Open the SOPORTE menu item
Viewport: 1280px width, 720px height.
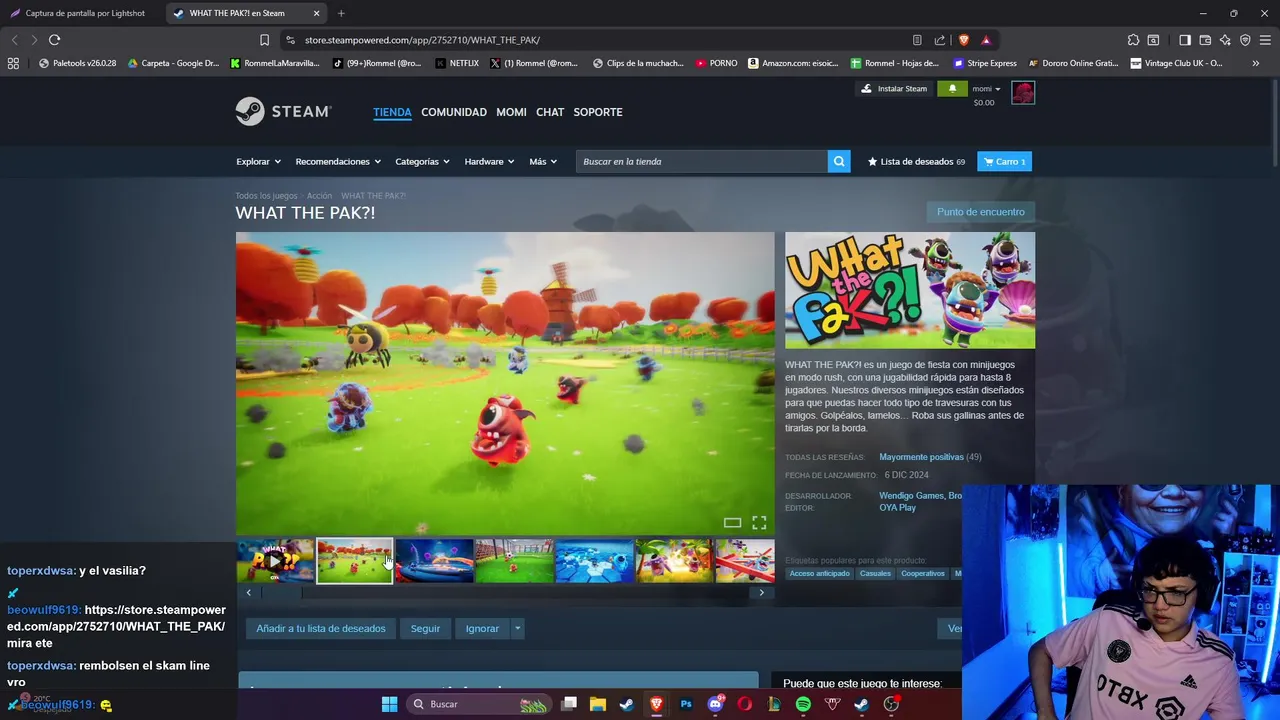pyautogui.click(x=598, y=112)
